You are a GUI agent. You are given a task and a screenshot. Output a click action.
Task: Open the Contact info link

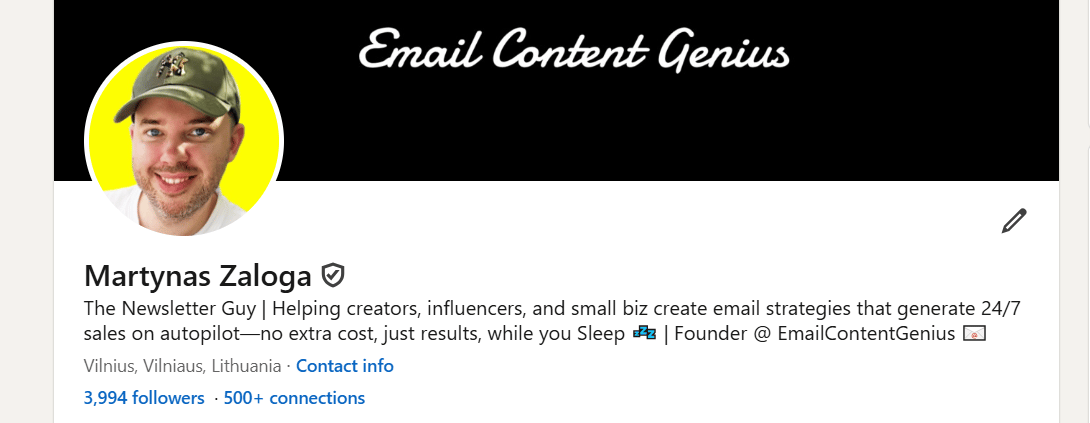point(344,366)
